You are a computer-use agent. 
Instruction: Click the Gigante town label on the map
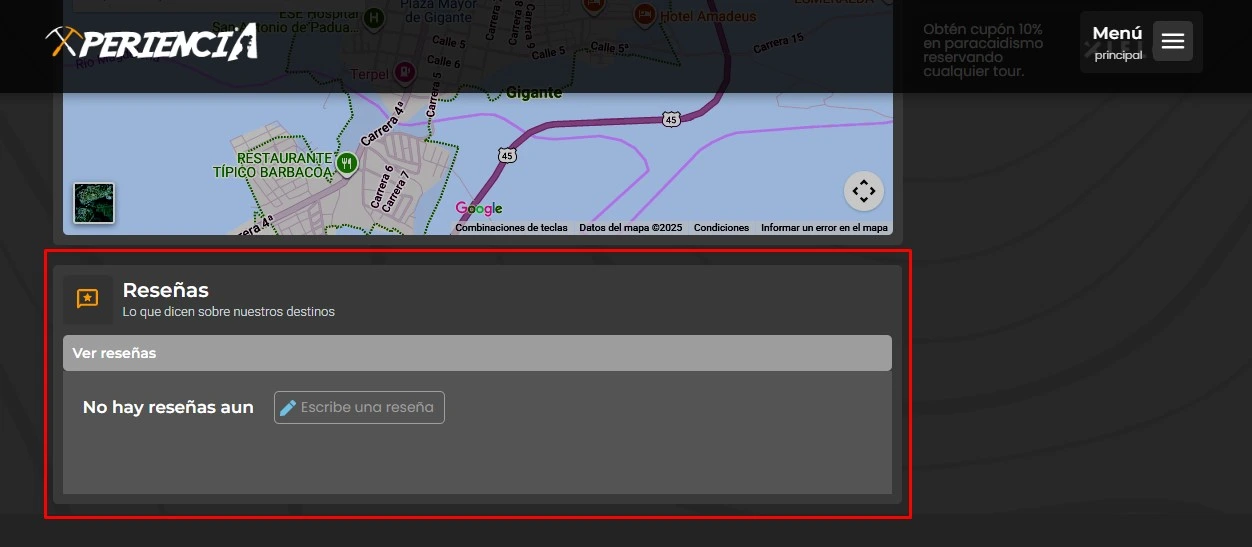(534, 92)
